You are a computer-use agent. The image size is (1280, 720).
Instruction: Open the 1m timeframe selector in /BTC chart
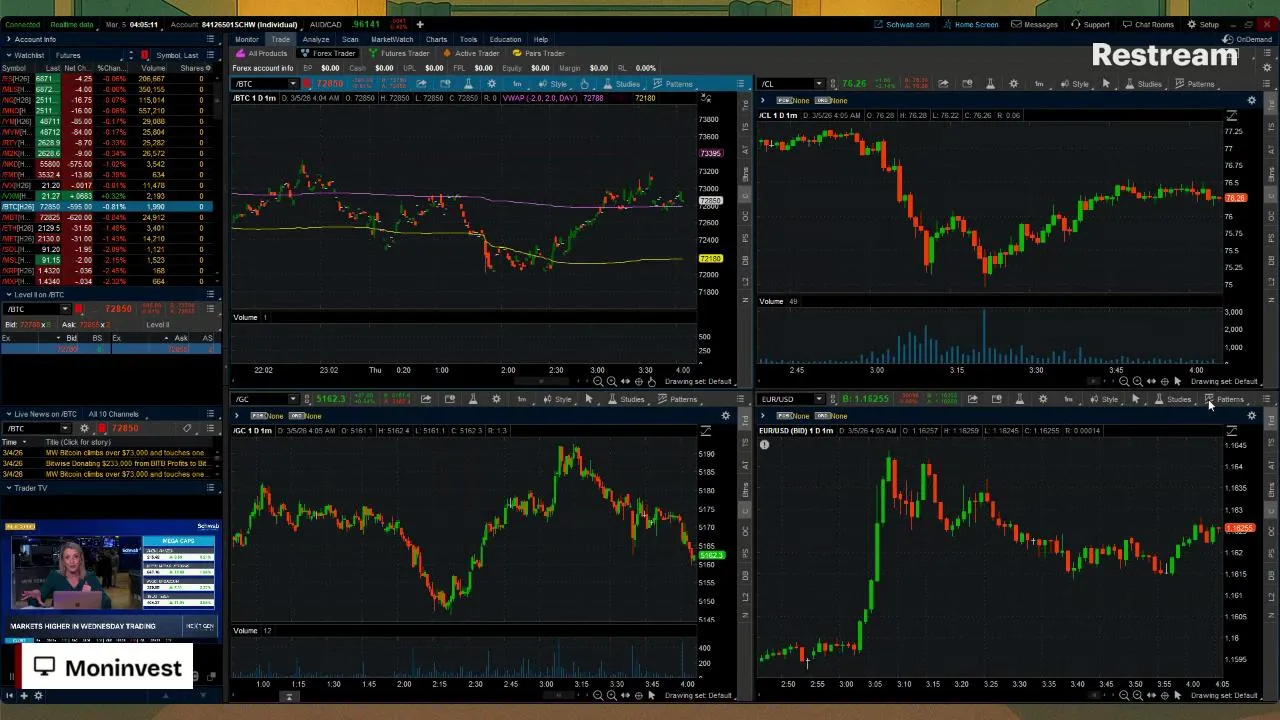(x=517, y=84)
